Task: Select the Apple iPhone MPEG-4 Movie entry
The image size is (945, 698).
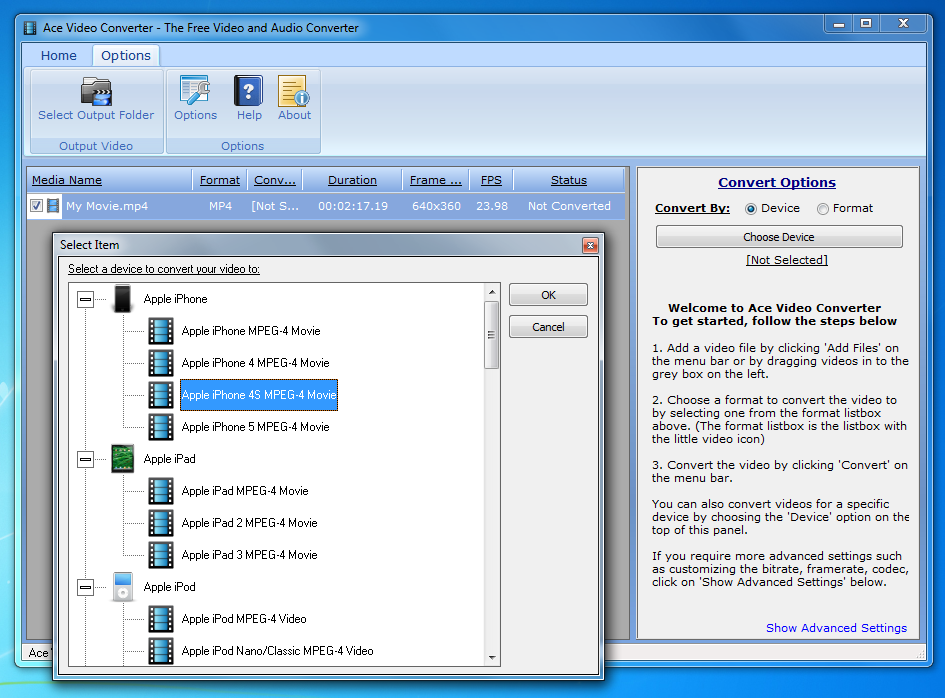Action: [x=251, y=331]
